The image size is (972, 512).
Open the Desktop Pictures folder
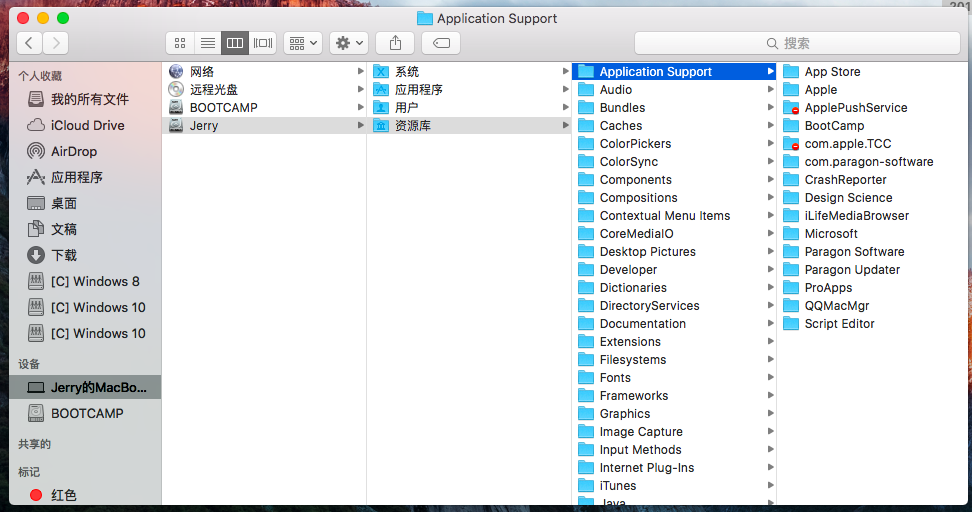point(646,252)
